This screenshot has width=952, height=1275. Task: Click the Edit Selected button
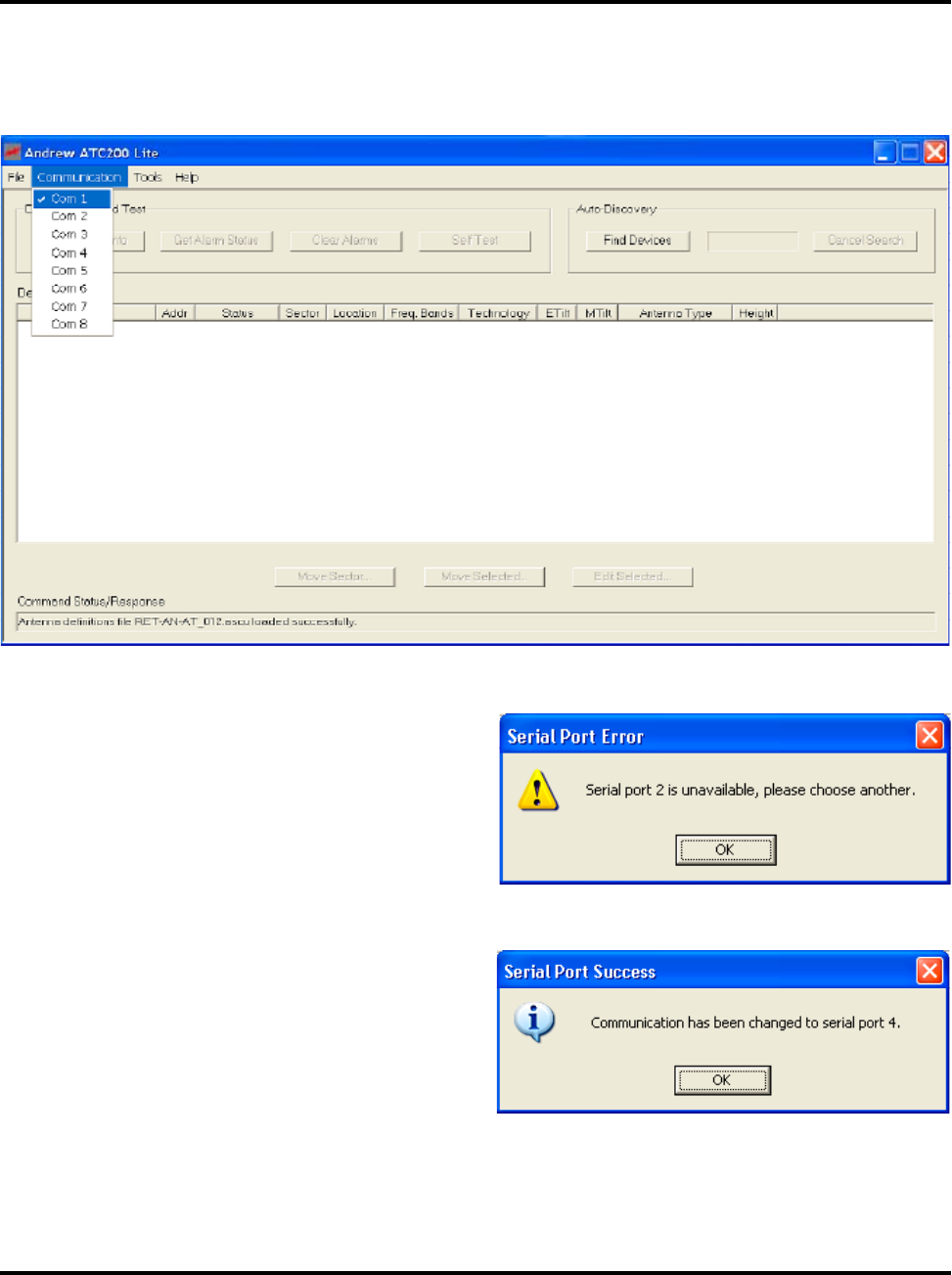click(632, 576)
